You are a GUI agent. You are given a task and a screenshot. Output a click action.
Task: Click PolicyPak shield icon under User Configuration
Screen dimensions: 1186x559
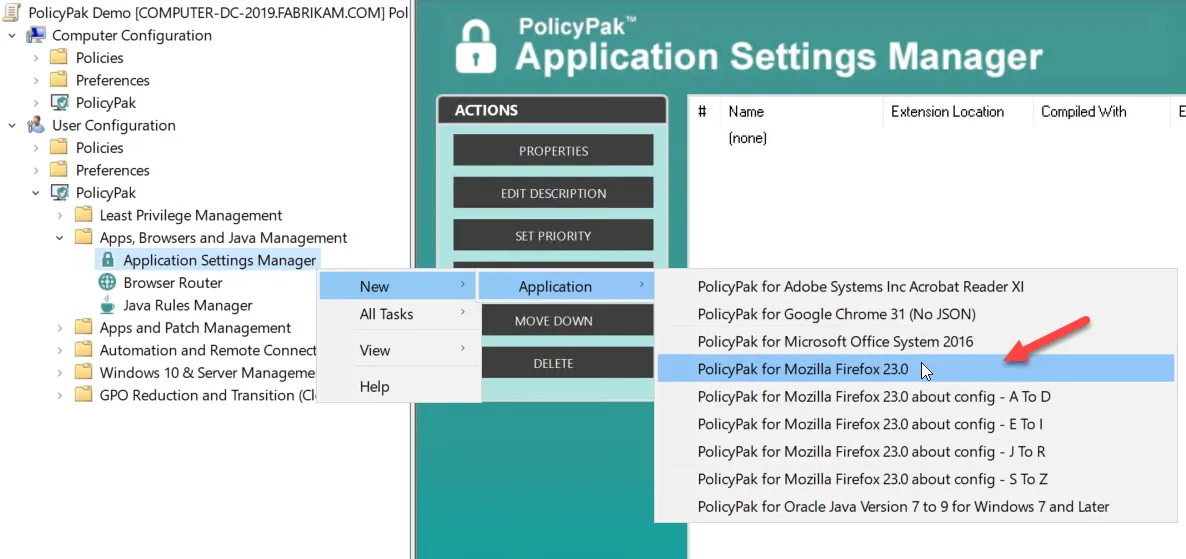click(59, 193)
